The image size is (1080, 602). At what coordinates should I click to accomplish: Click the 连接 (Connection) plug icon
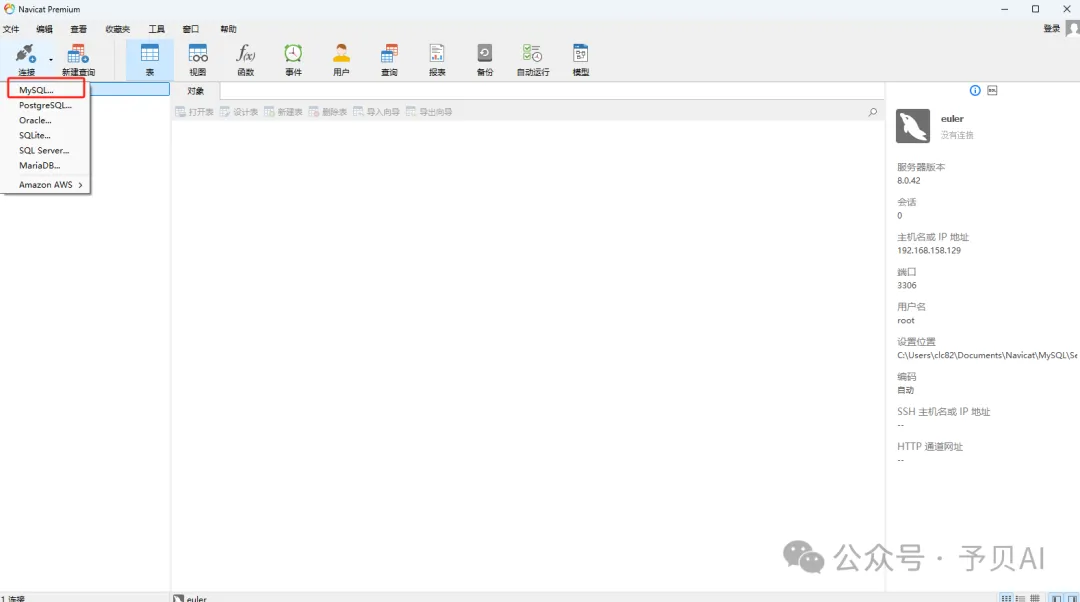[x=25, y=54]
